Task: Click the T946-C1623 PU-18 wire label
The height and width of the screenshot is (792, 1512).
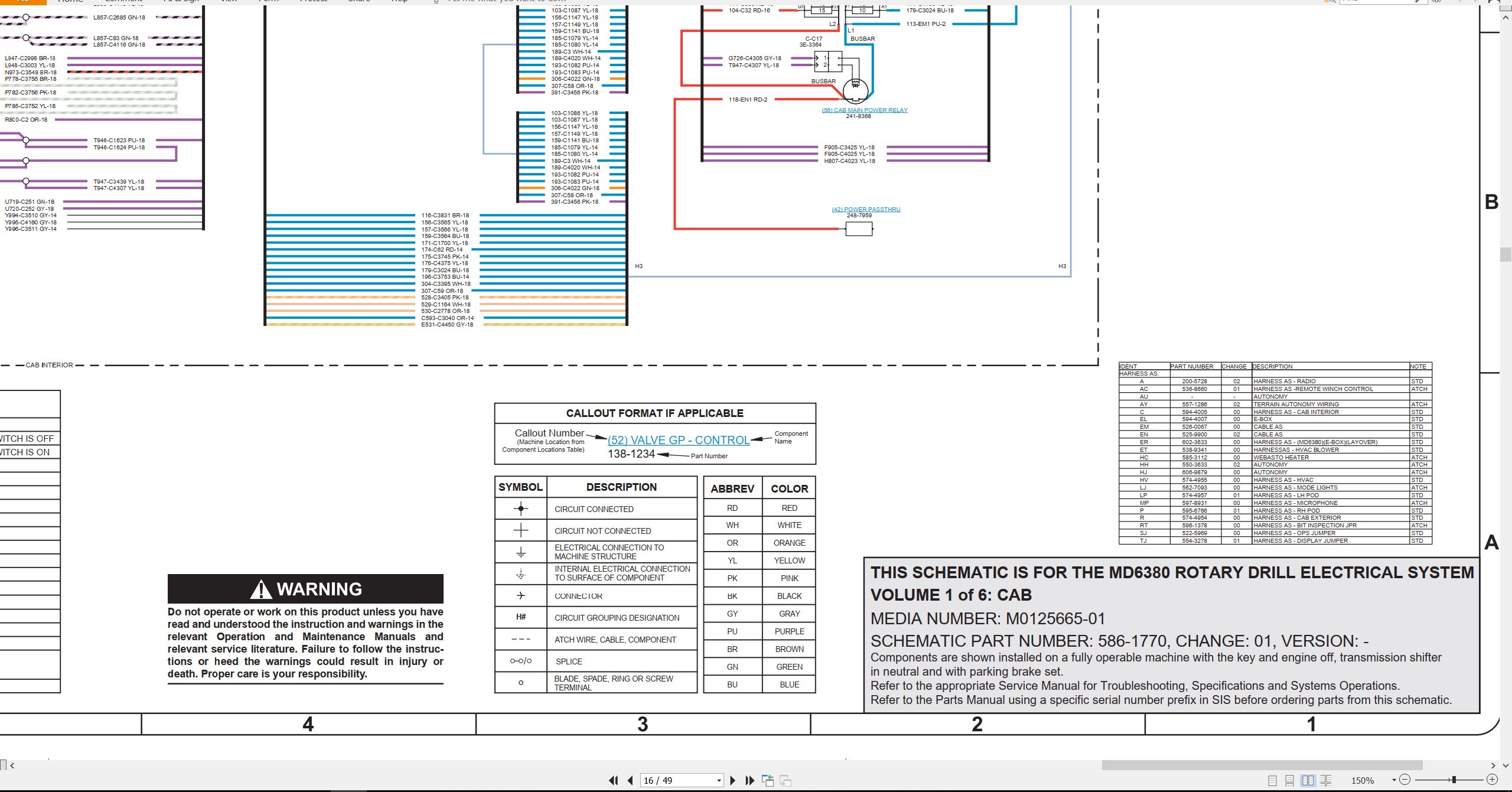Action: coord(119,140)
